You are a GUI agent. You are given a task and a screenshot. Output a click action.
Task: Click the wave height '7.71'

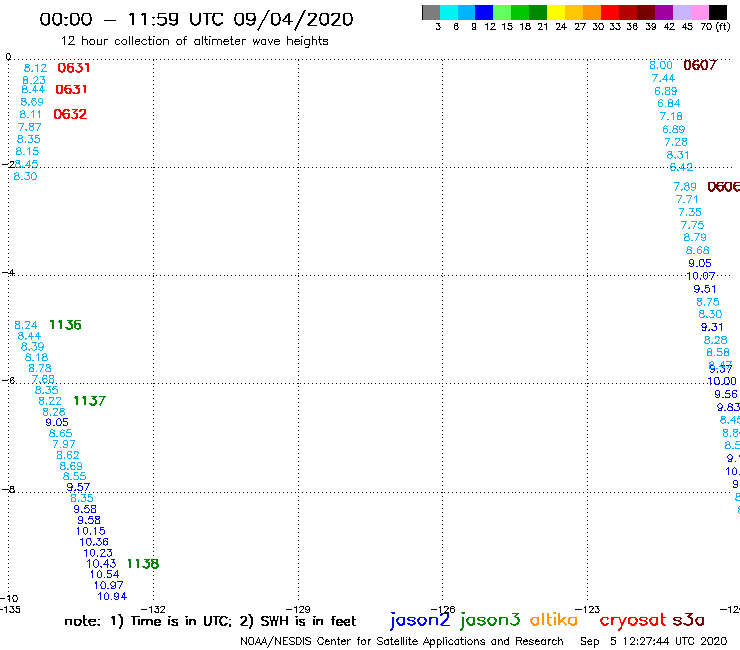(x=687, y=199)
